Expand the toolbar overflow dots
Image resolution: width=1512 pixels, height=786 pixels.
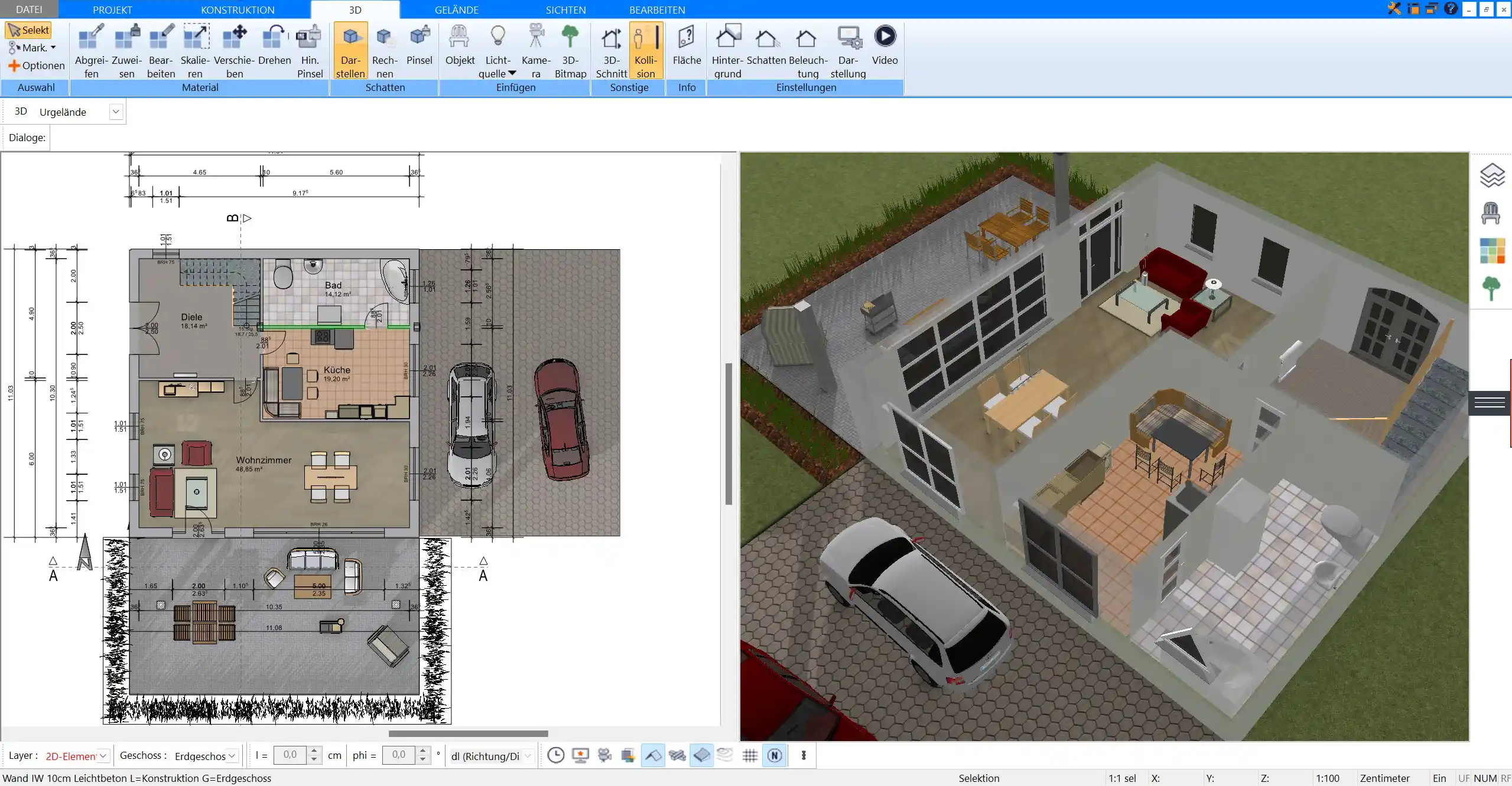pos(804,755)
